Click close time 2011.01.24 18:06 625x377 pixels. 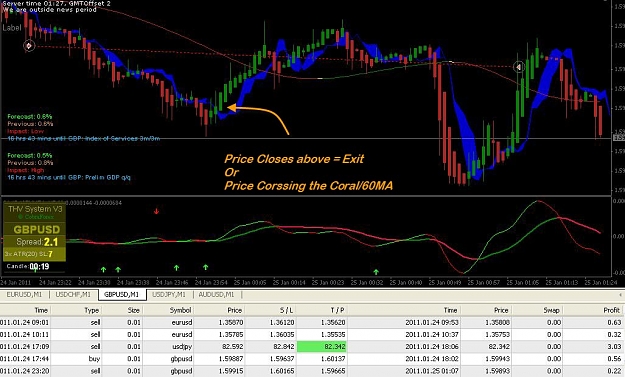pos(432,347)
